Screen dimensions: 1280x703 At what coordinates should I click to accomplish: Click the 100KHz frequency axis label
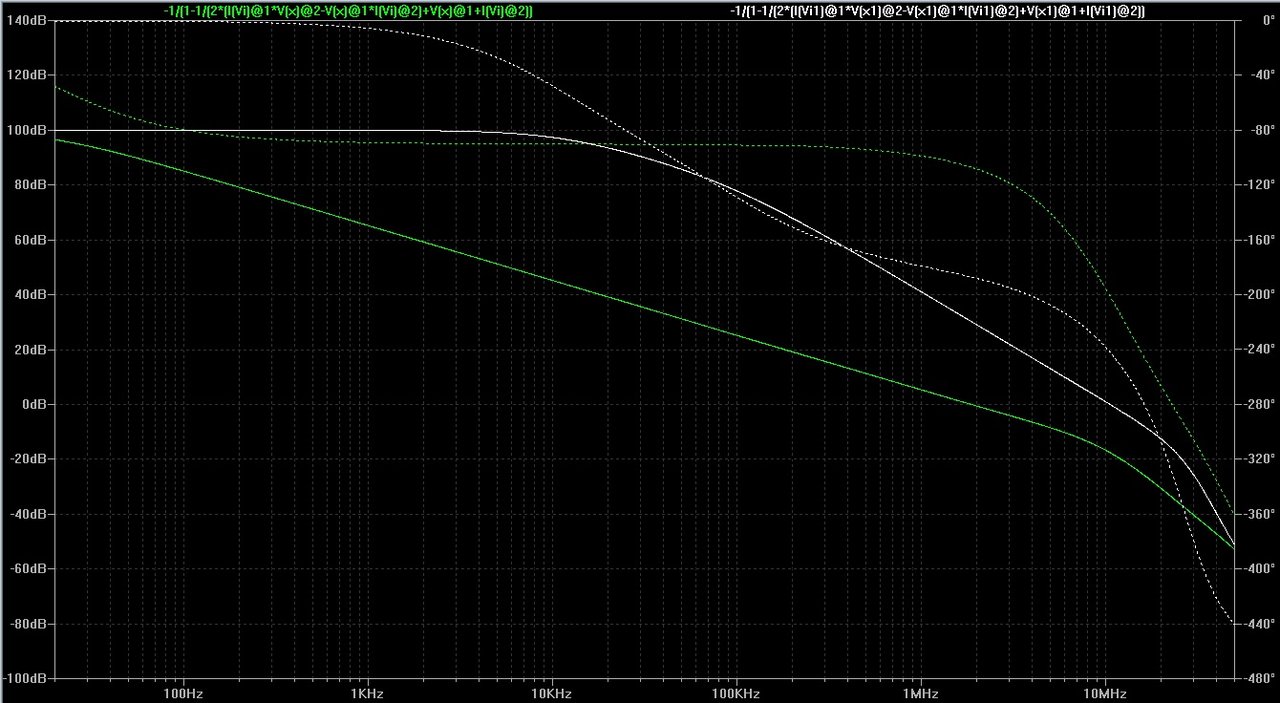(736, 693)
